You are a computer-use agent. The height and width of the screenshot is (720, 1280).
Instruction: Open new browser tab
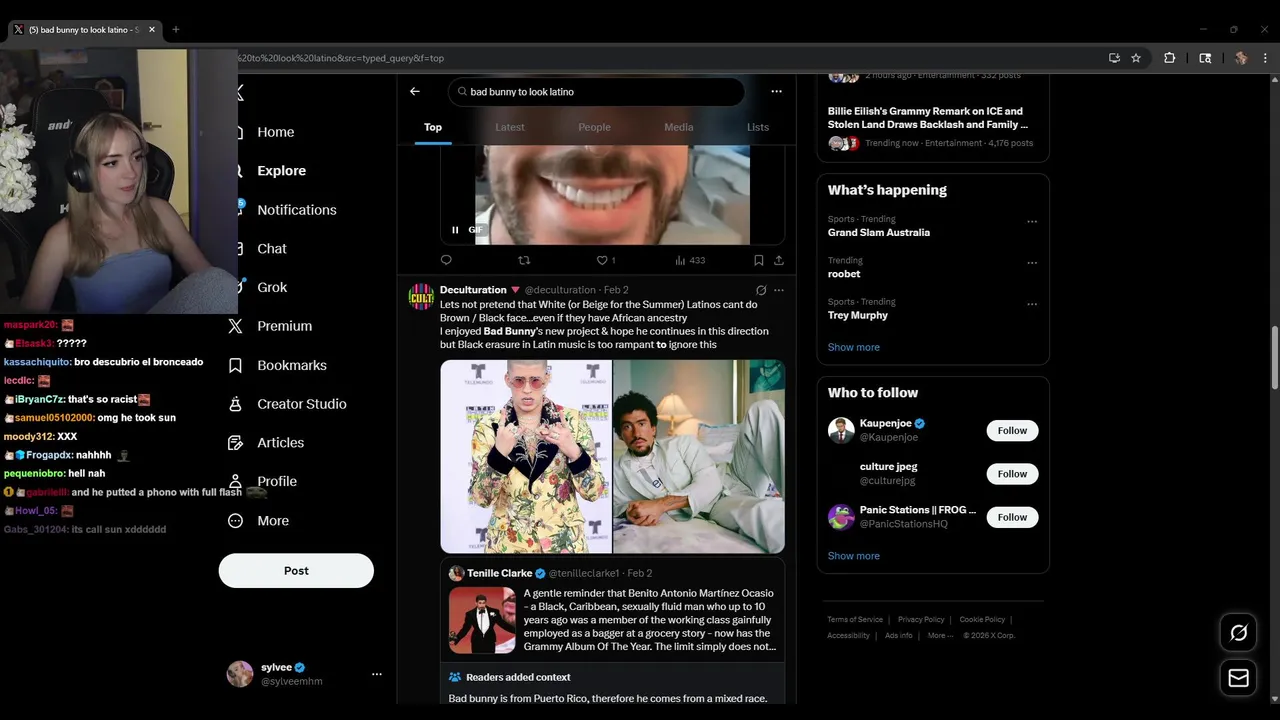pyautogui.click(x=176, y=29)
